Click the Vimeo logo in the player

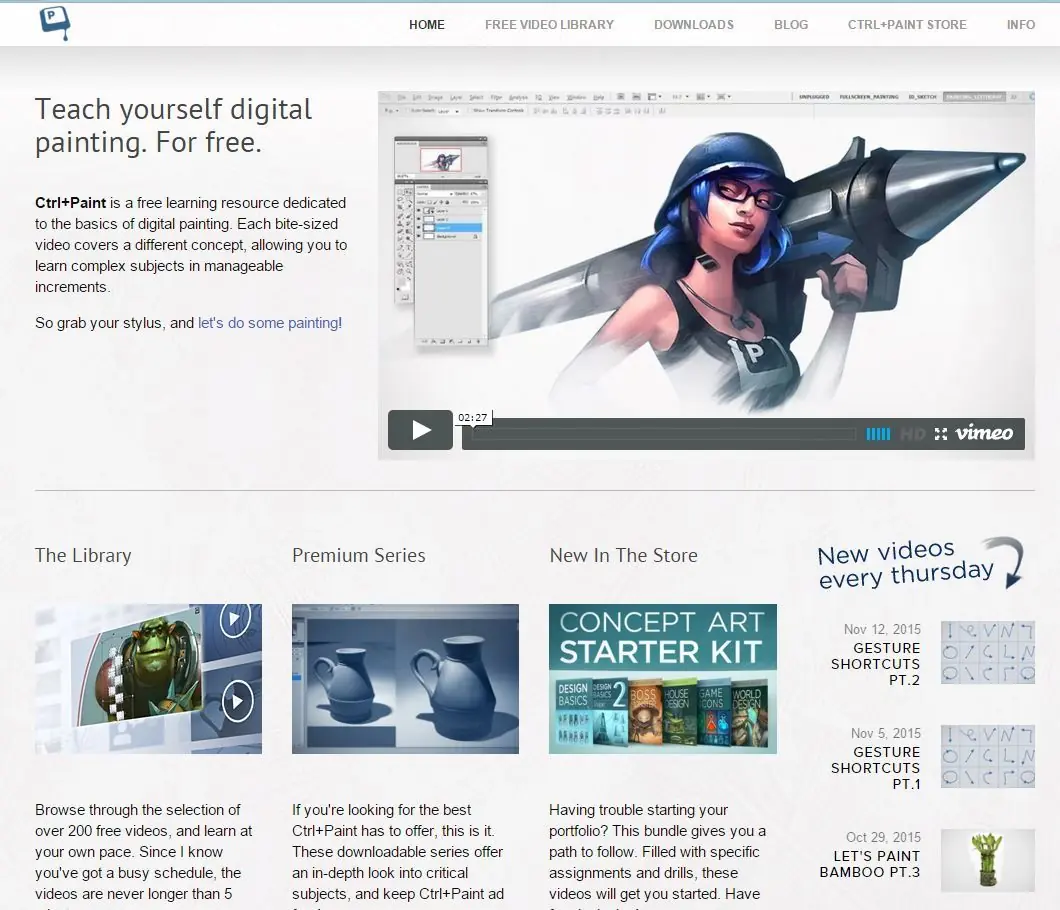click(984, 433)
